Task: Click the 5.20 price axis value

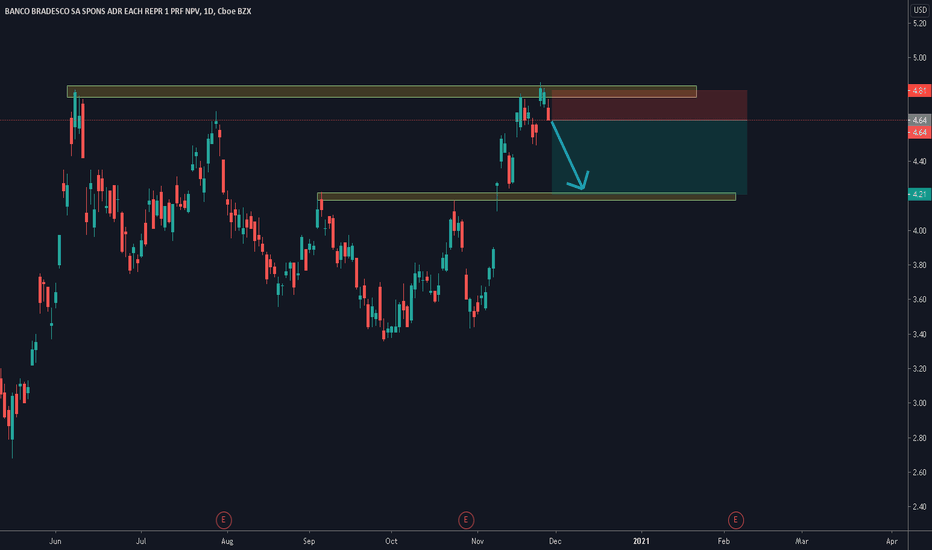Action: (920, 23)
